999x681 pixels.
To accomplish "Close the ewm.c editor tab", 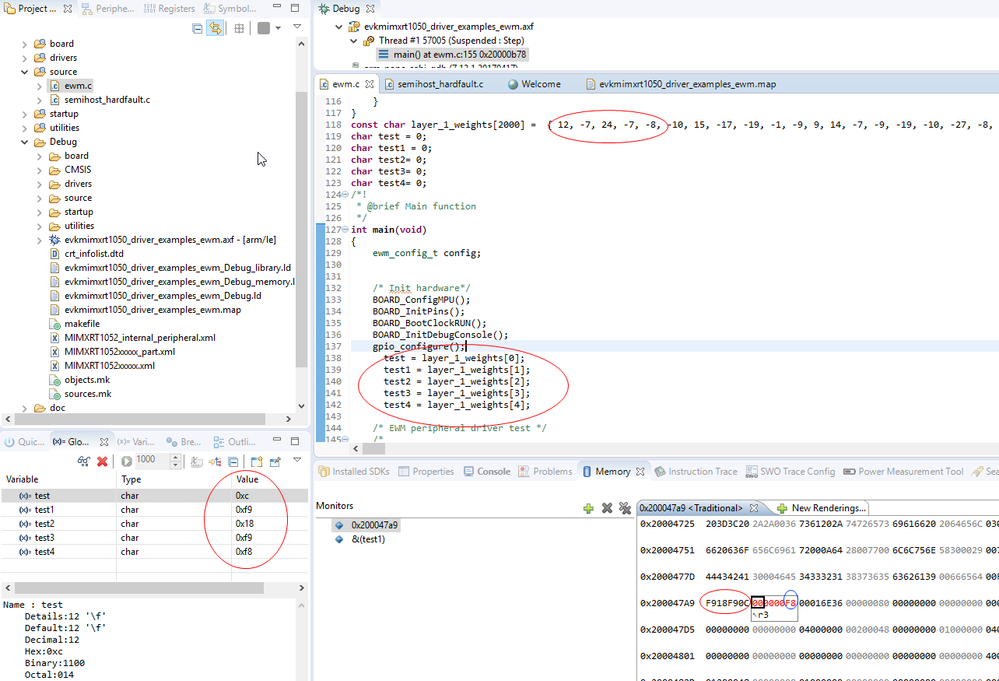I will tap(369, 84).
